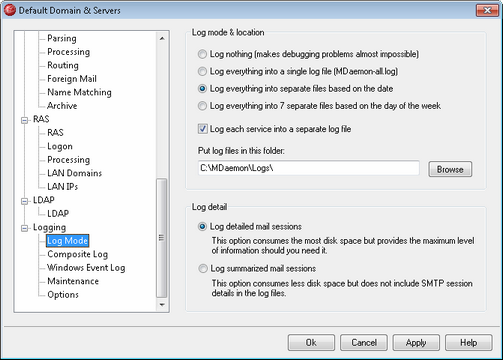Select Log nothing radio option
The image size is (503, 360).
tap(202, 54)
